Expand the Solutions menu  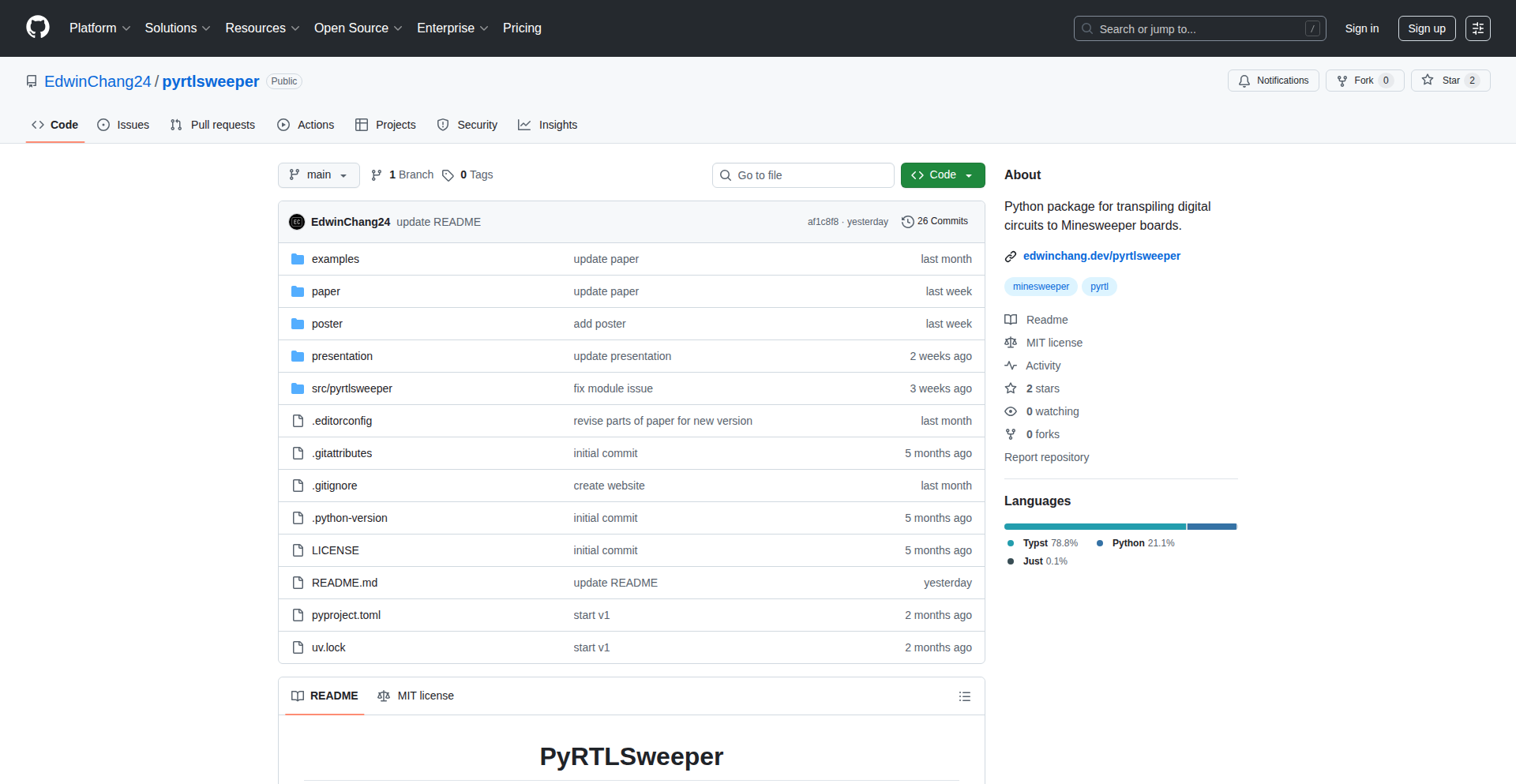(x=178, y=28)
